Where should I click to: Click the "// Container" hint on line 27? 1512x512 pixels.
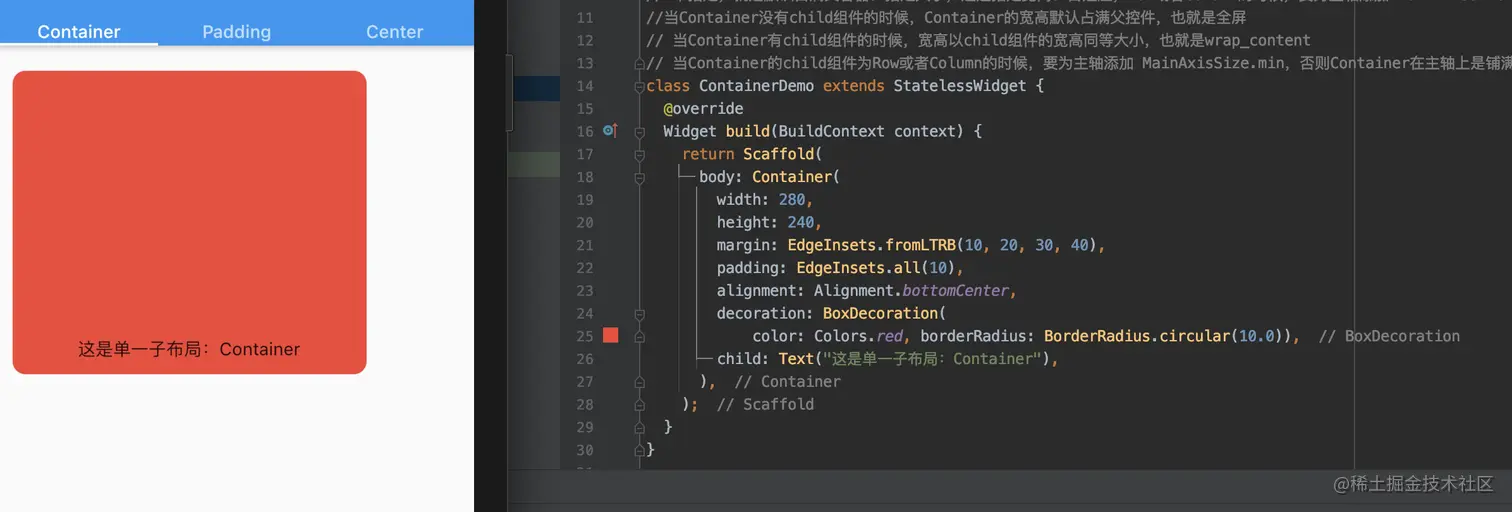click(787, 381)
